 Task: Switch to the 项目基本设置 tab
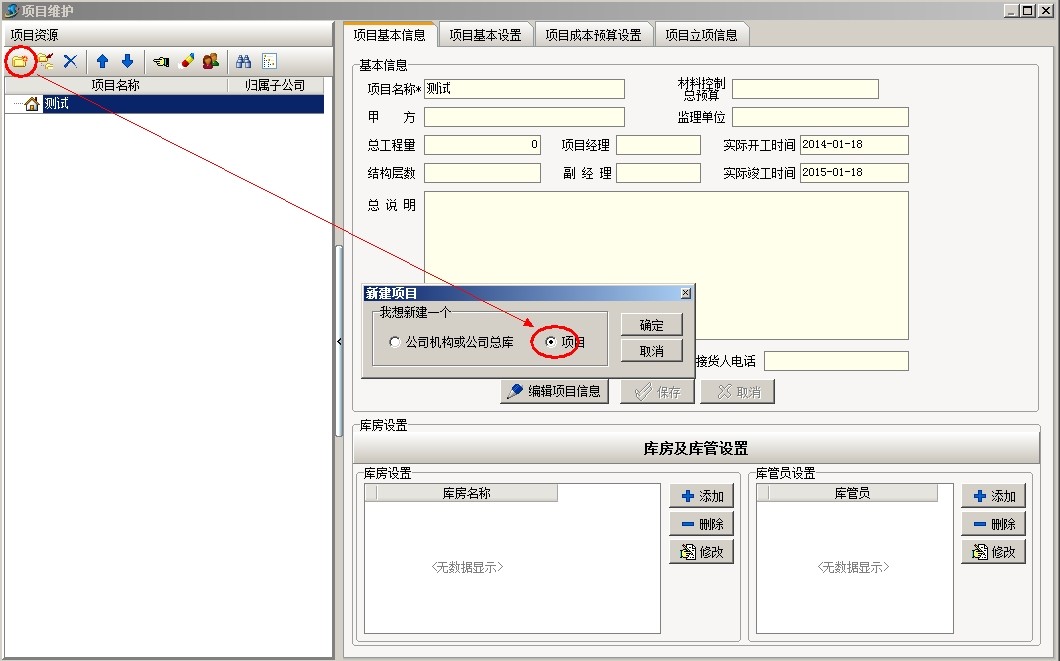coord(485,35)
